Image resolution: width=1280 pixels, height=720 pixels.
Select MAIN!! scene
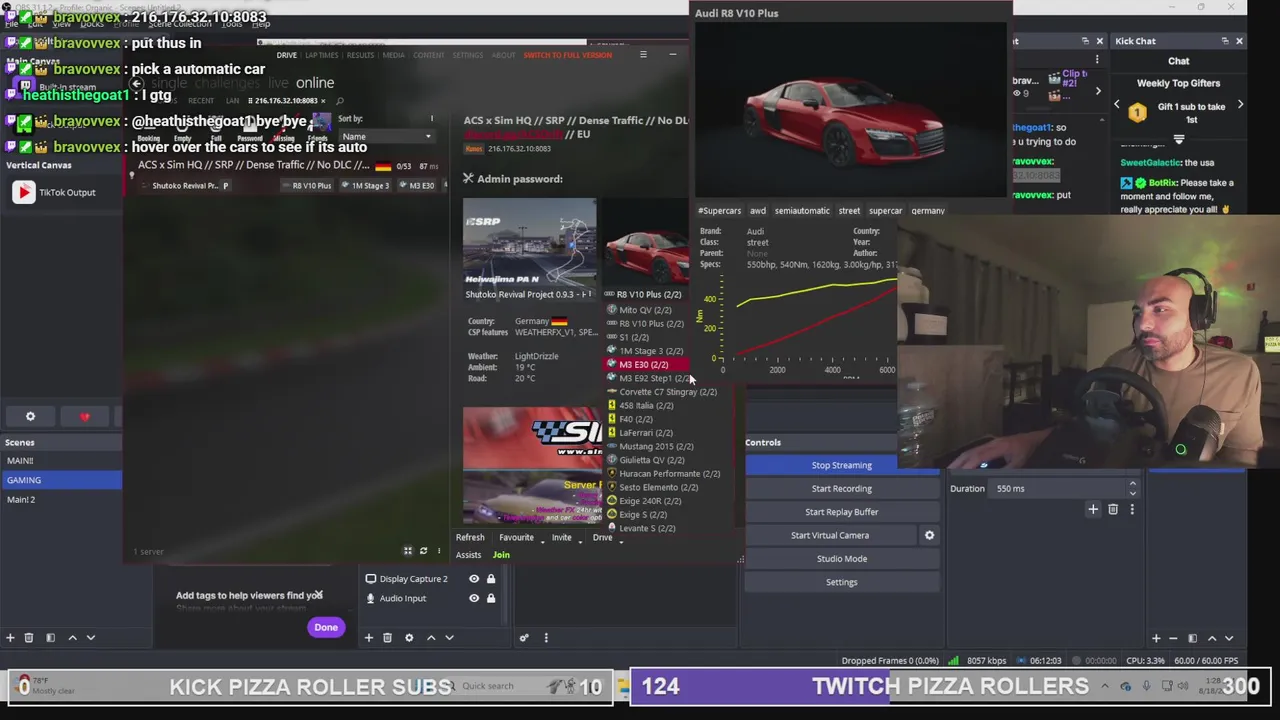point(60,461)
